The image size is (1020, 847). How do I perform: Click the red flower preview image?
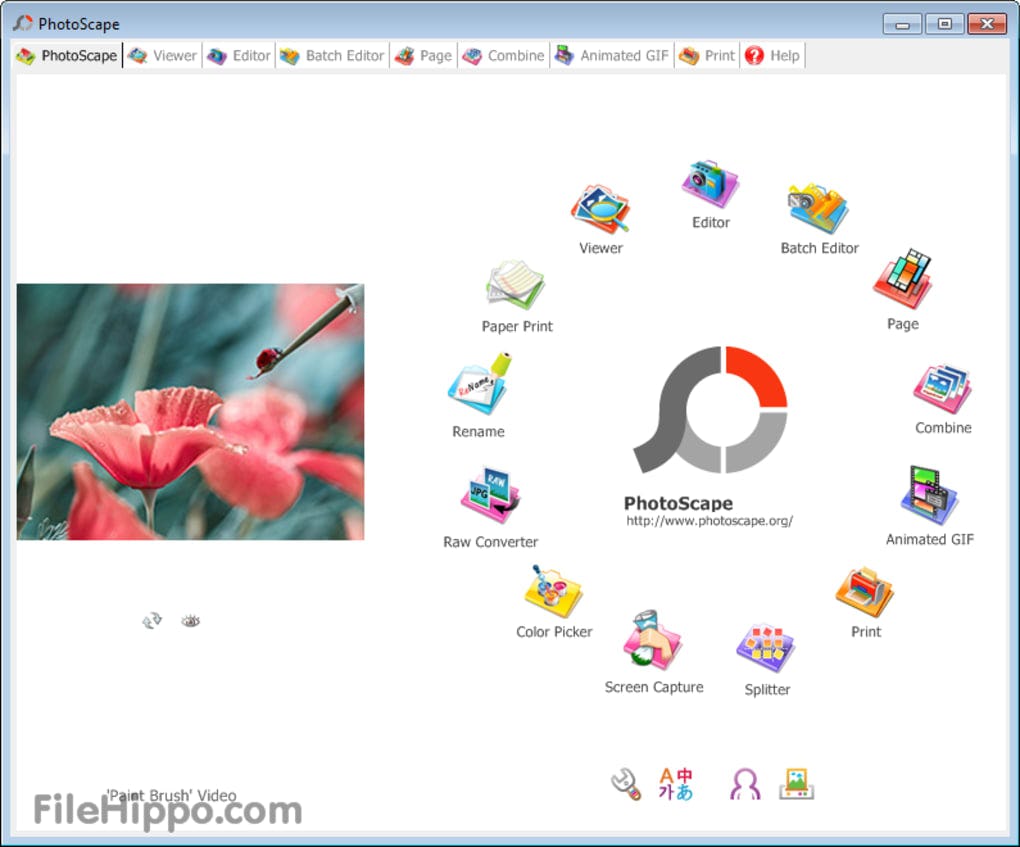[x=190, y=412]
